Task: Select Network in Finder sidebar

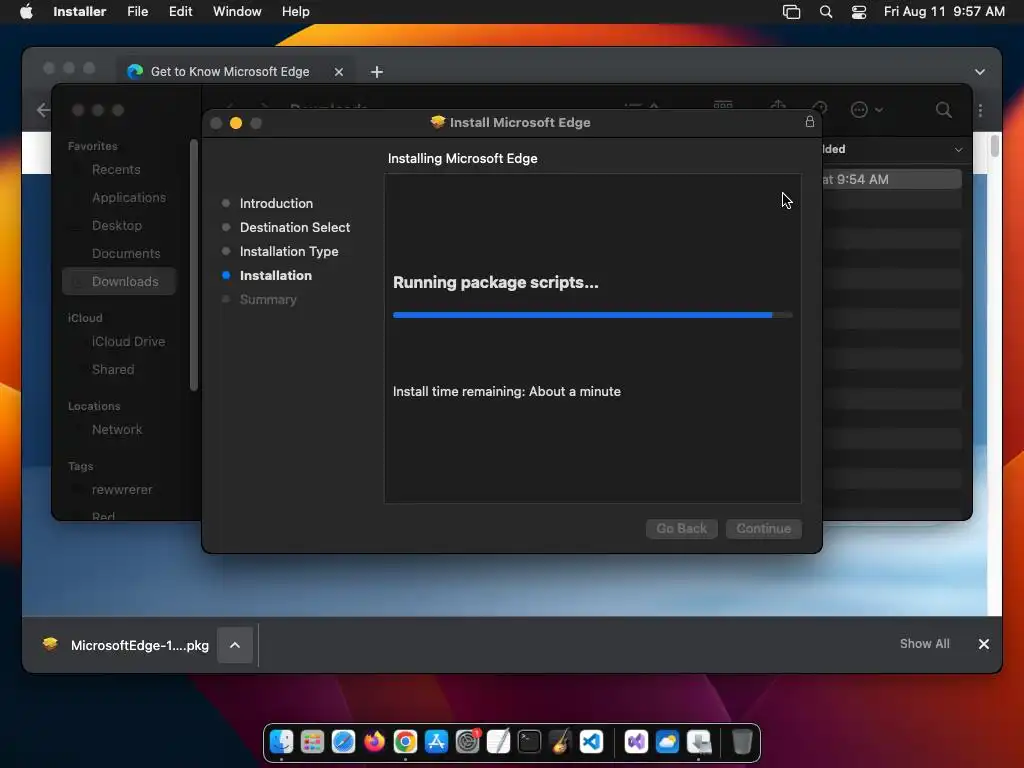Action: point(116,430)
